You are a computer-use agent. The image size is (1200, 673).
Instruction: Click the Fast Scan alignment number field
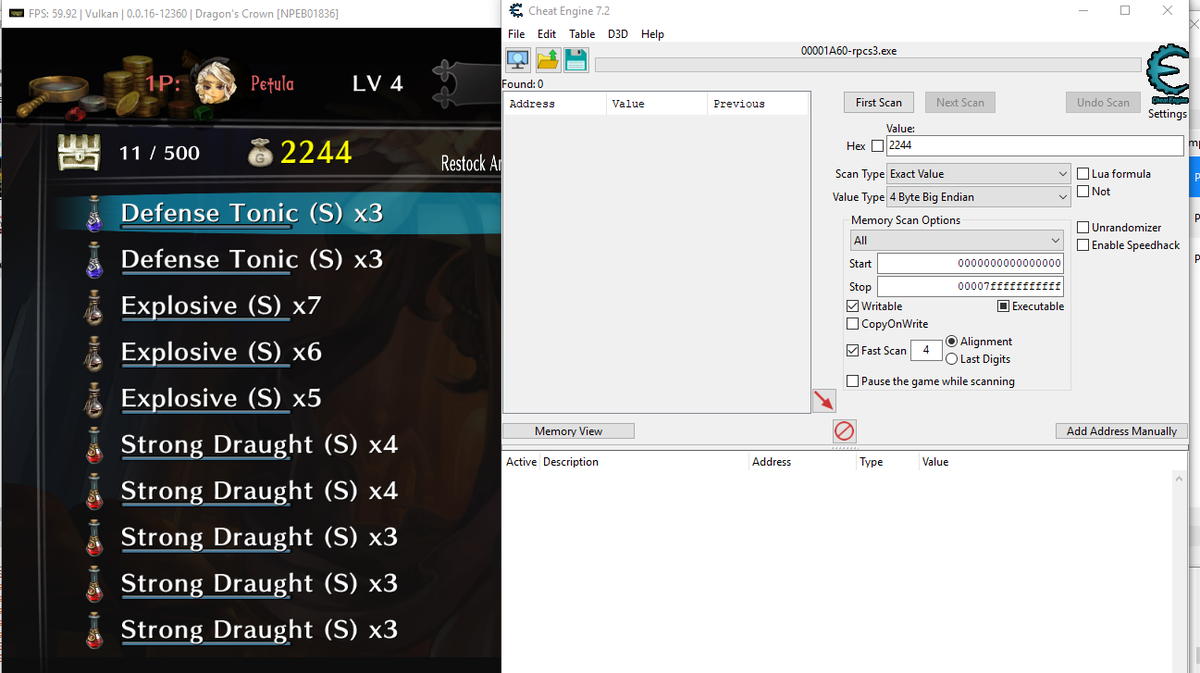click(926, 351)
